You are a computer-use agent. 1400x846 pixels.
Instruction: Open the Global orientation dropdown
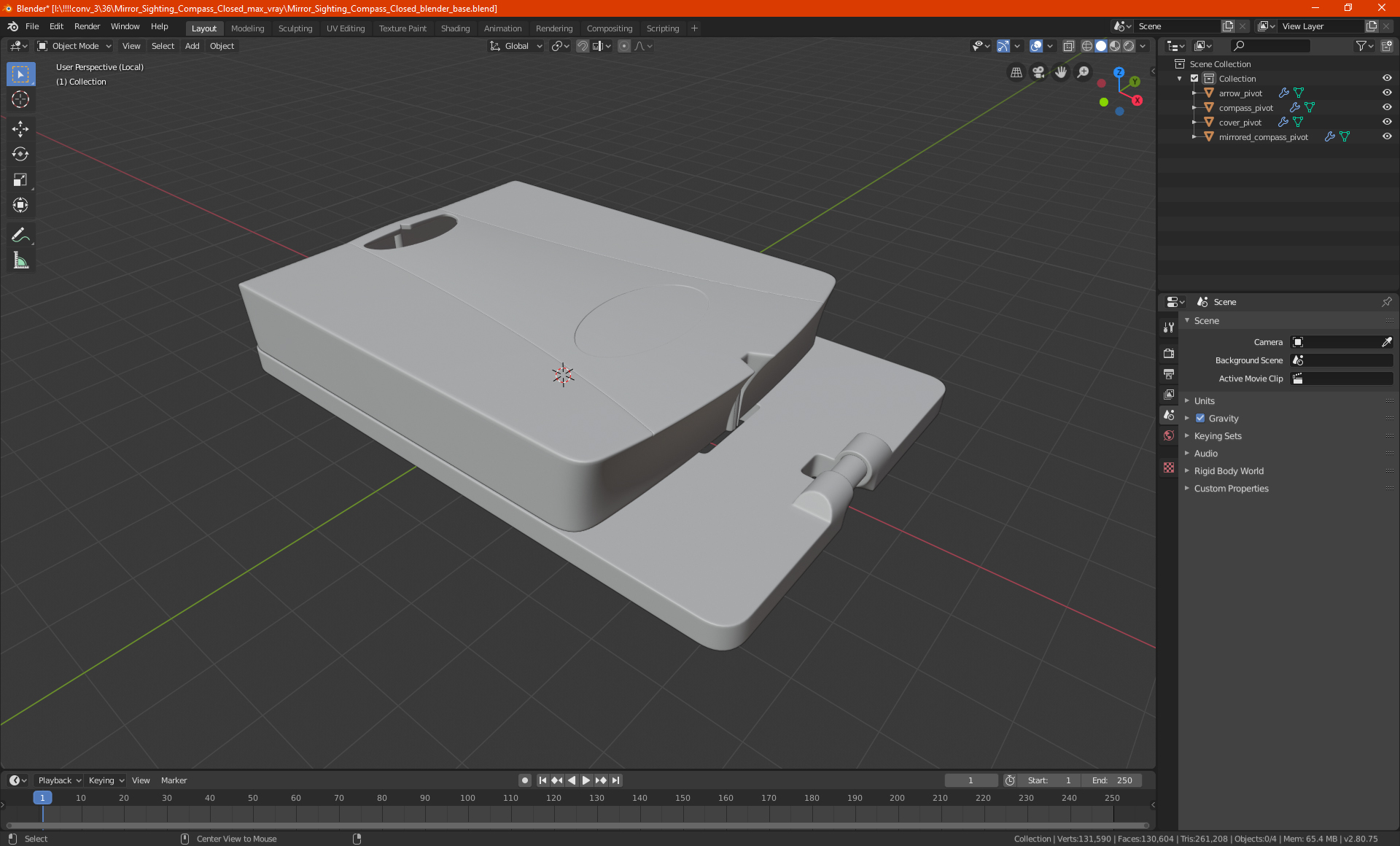[516, 46]
